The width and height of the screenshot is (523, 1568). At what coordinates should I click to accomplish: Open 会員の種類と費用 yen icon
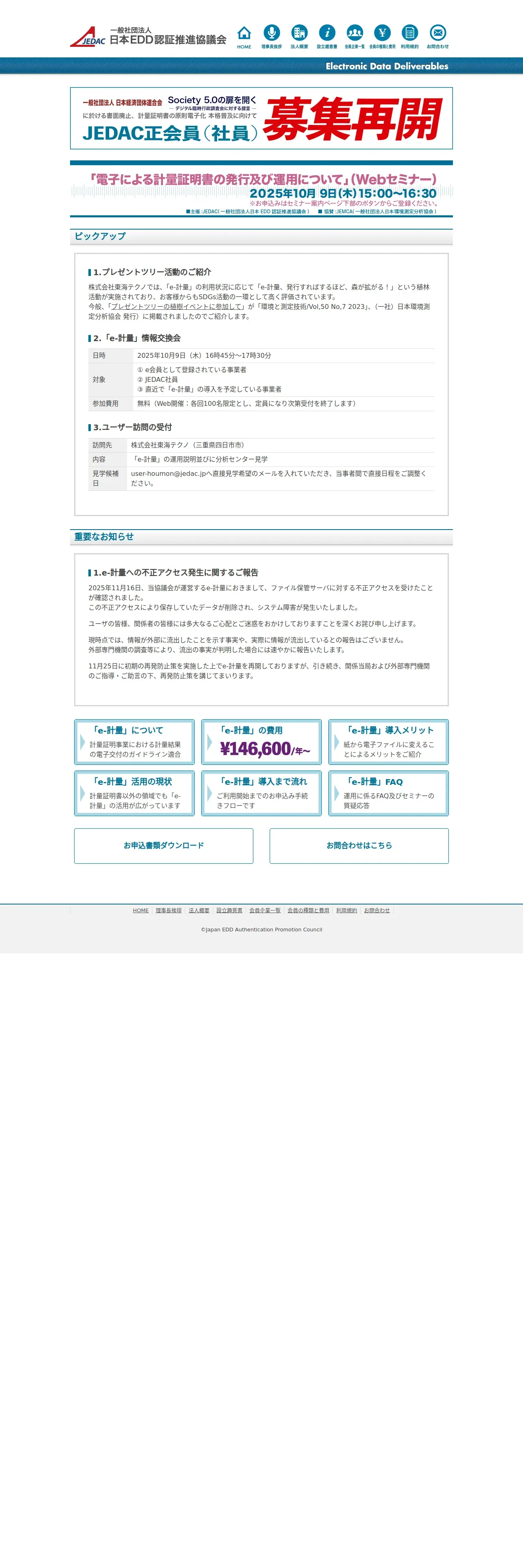[x=382, y=37]
